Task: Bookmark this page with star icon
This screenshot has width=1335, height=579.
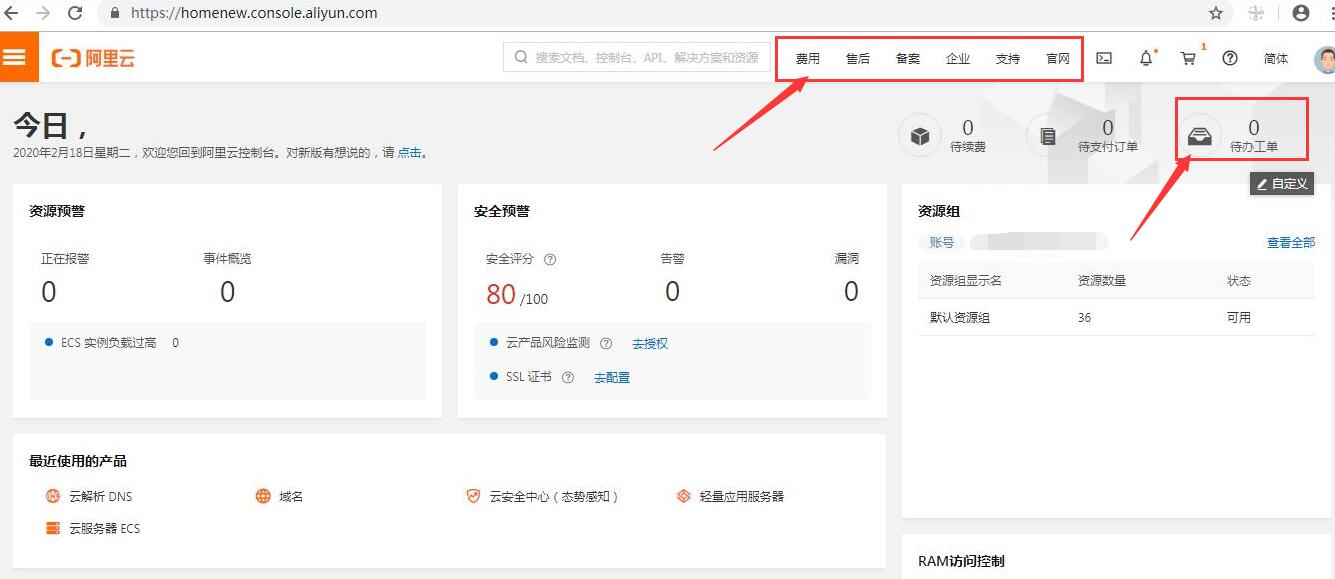Action: tap(1216, 13)
